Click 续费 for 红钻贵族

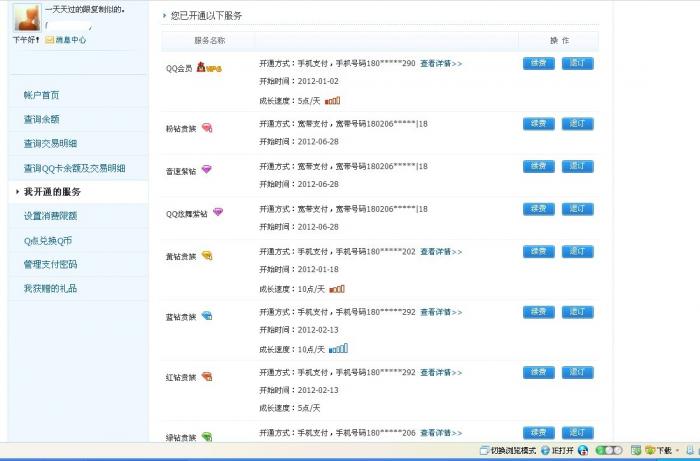click(539, 372)
